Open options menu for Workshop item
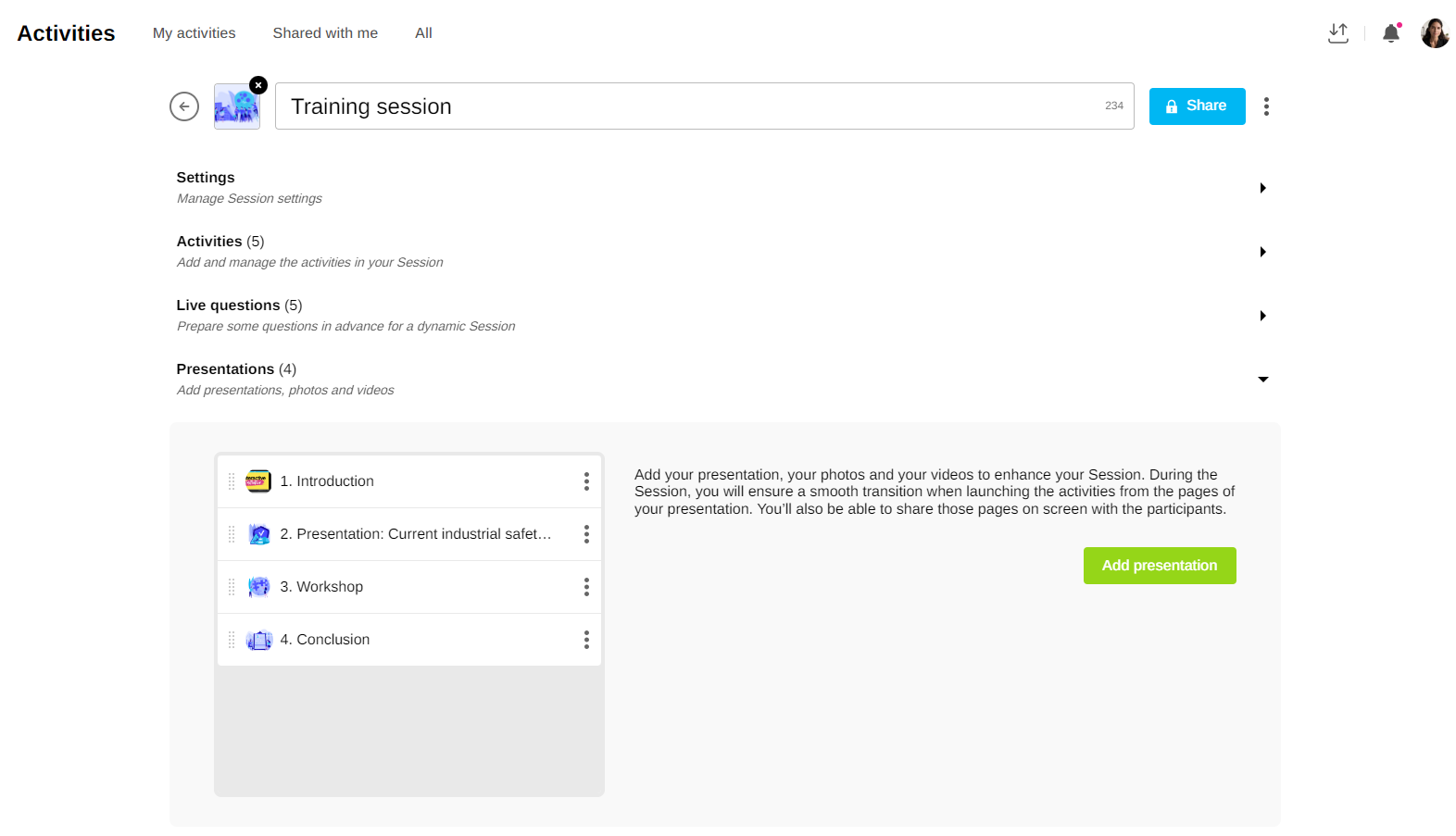Image resolution: width=1456 pixels, height=836 pixels. point(586,587)
